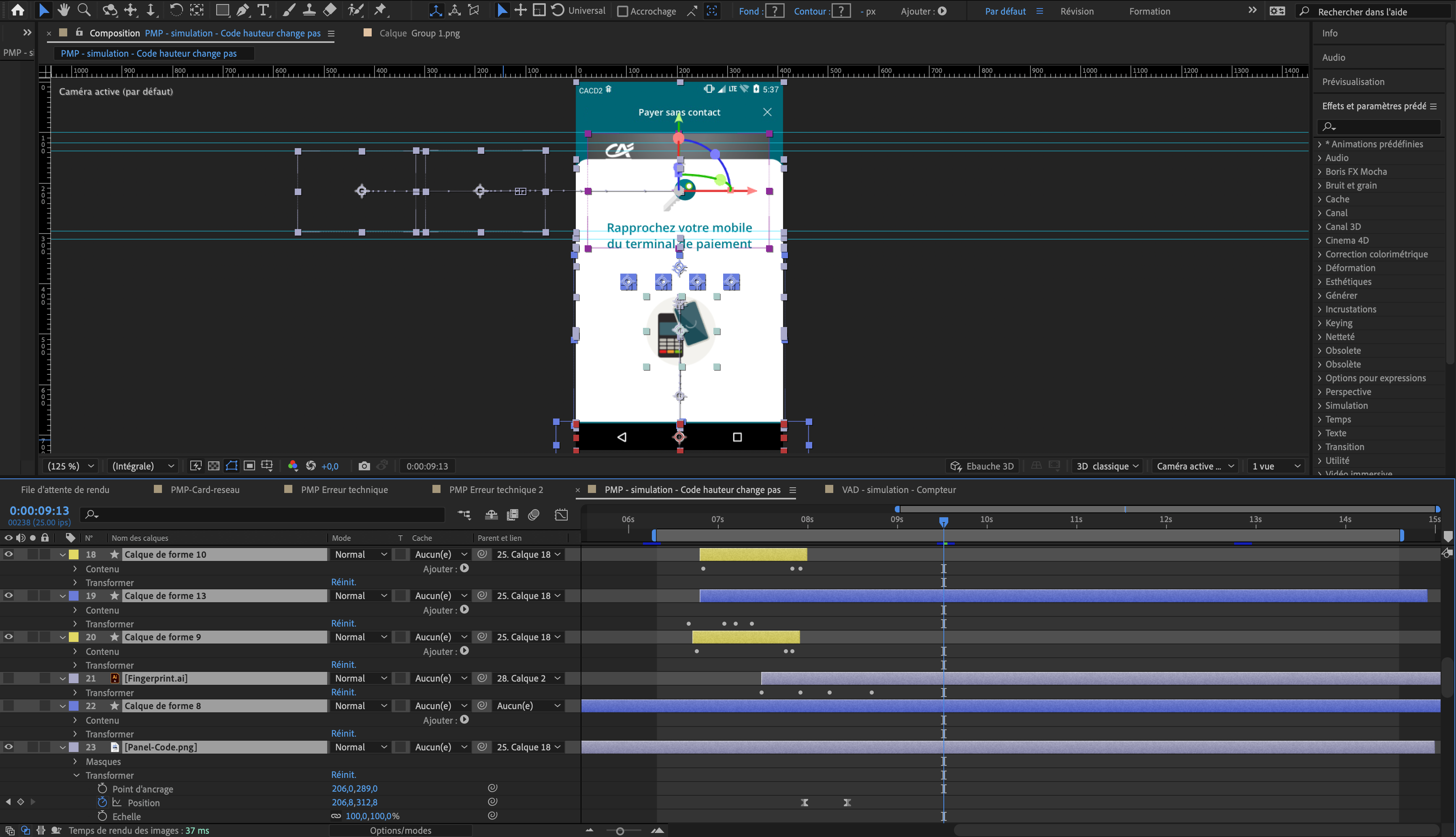Click the composition mini-flowchart icon

(464, 514)
